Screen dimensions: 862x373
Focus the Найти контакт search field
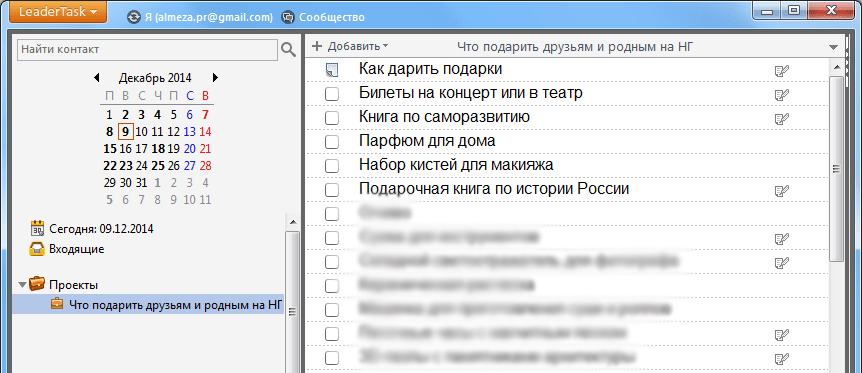tap(148, 50)
